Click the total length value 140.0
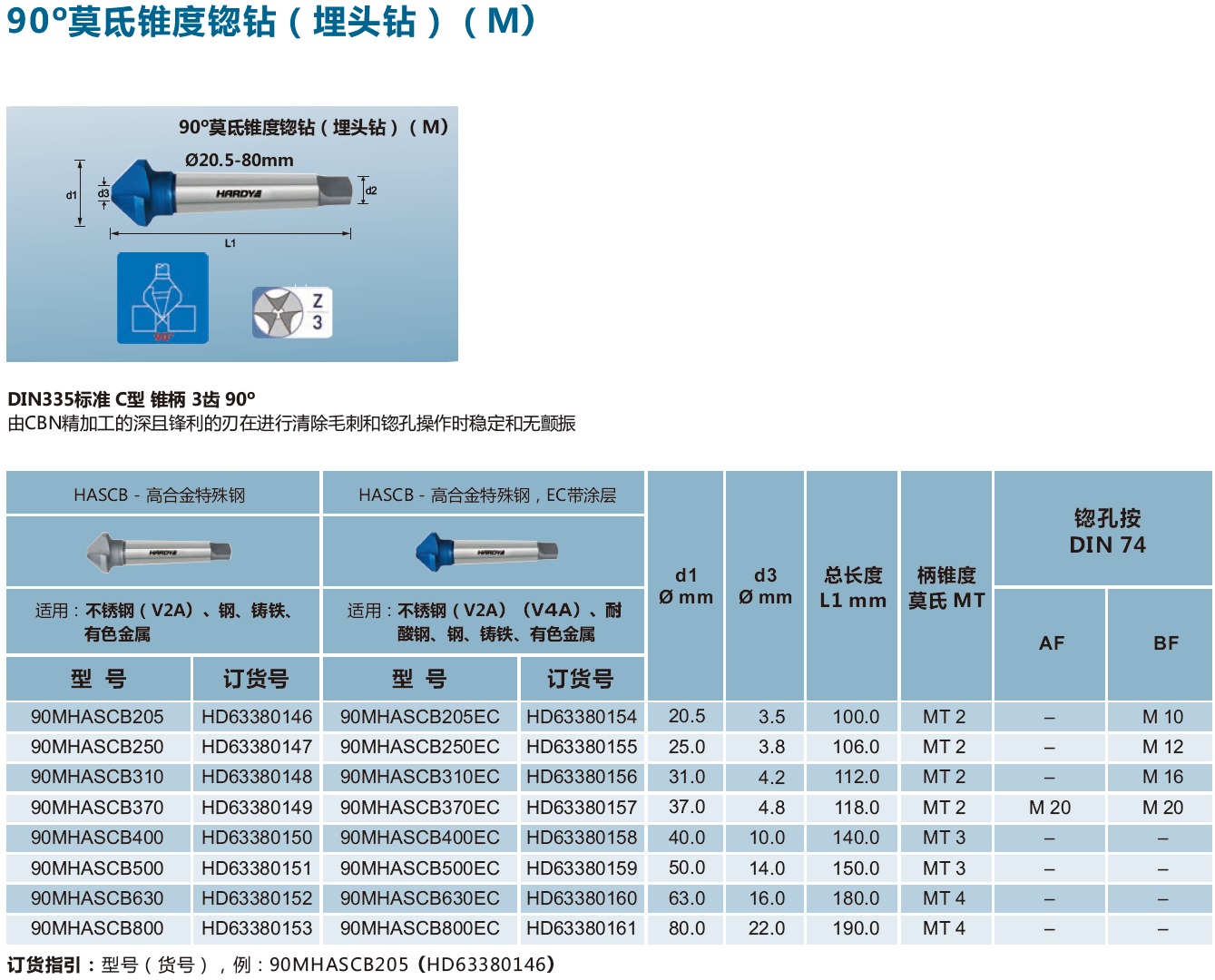The width and height of the screenshot is (1215, 980). [857, 838]
